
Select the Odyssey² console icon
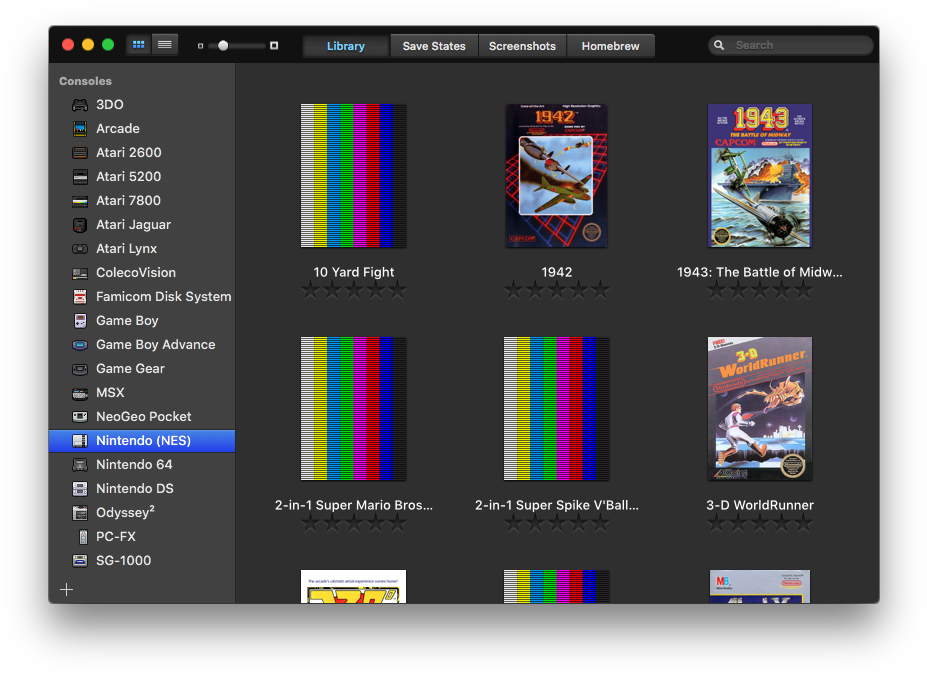(80, 513)
